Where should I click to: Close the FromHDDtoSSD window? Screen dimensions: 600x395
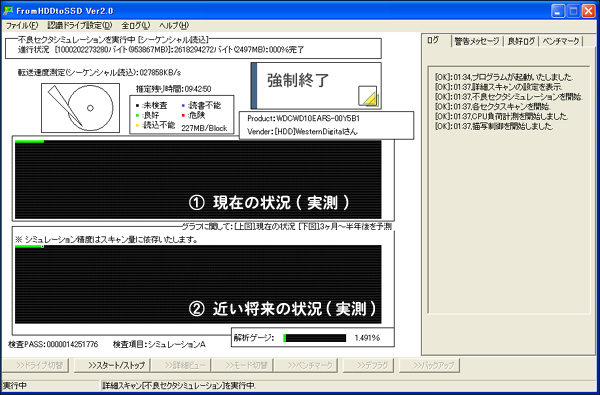(588, 11)
